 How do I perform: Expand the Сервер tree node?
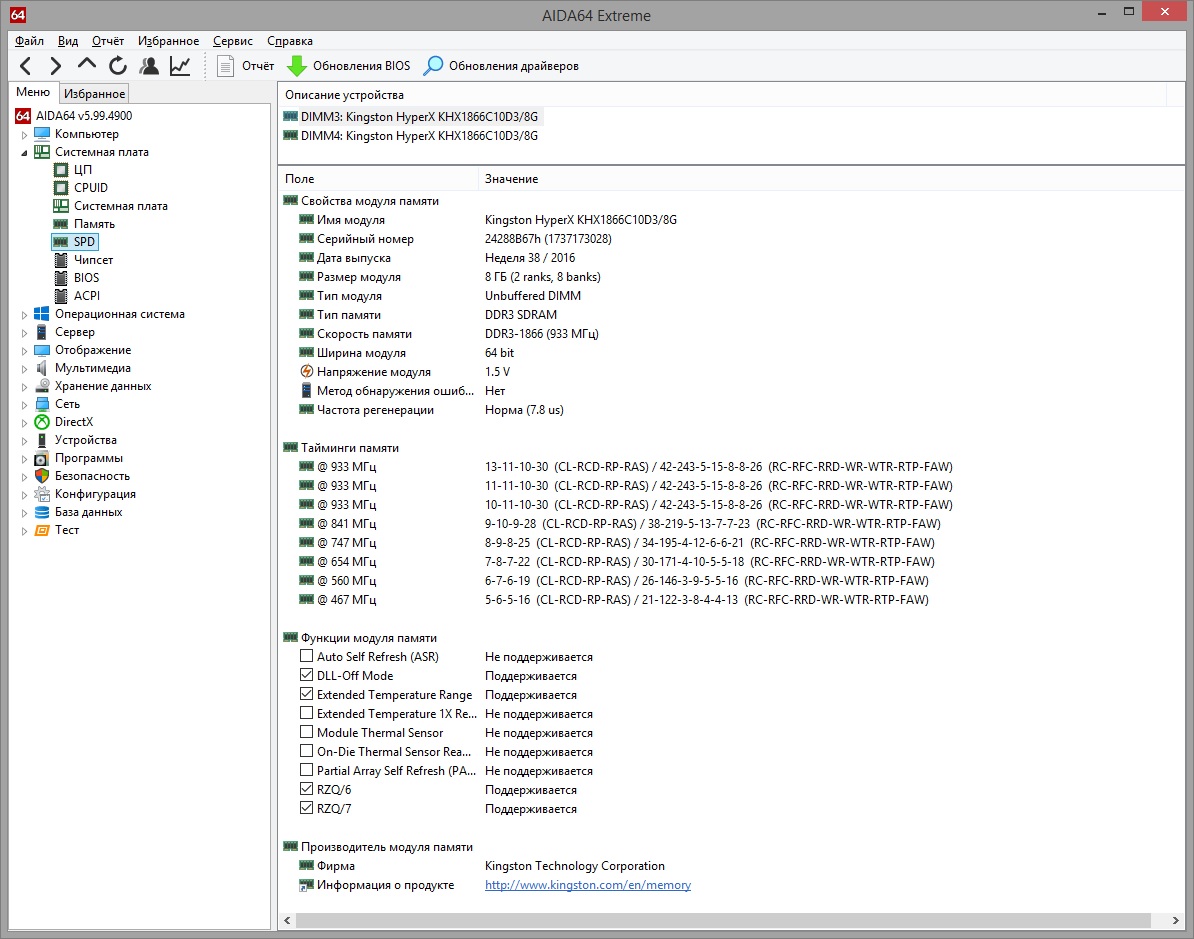tap(24, 333)
